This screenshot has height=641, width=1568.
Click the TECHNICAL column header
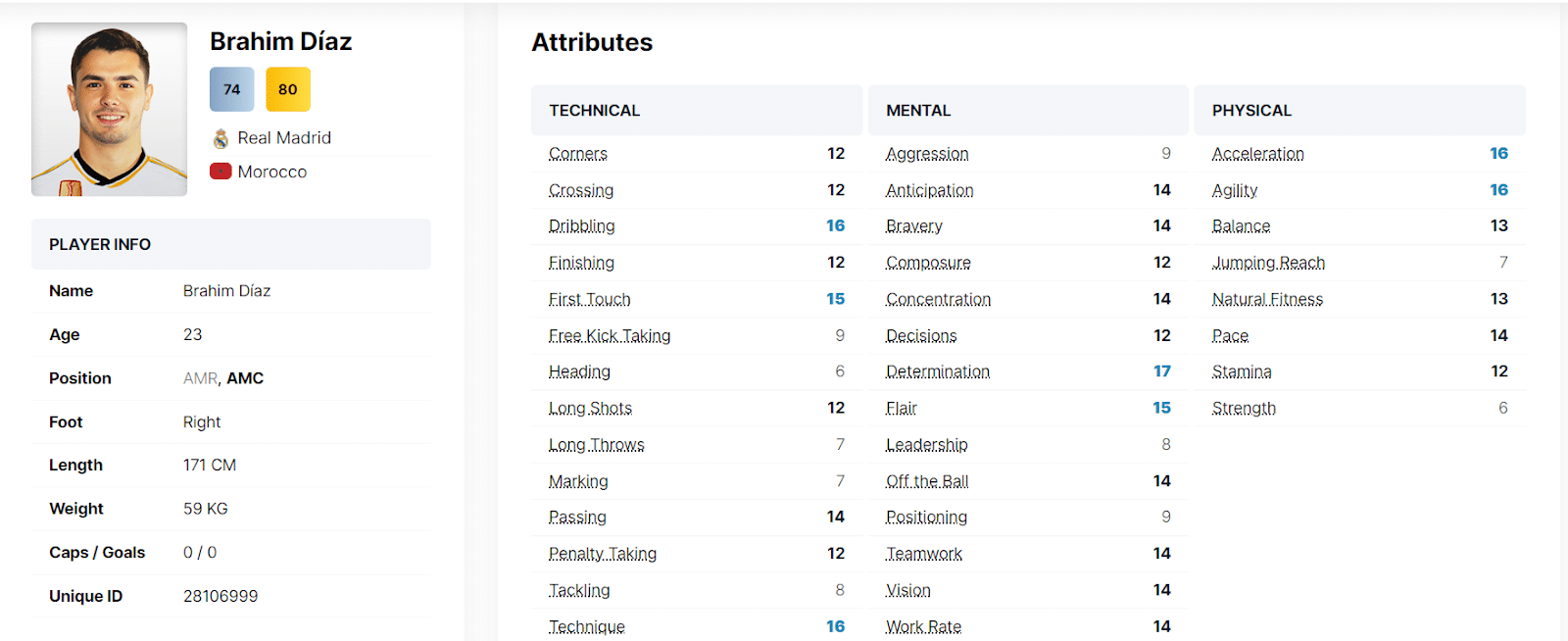(594, 111)
